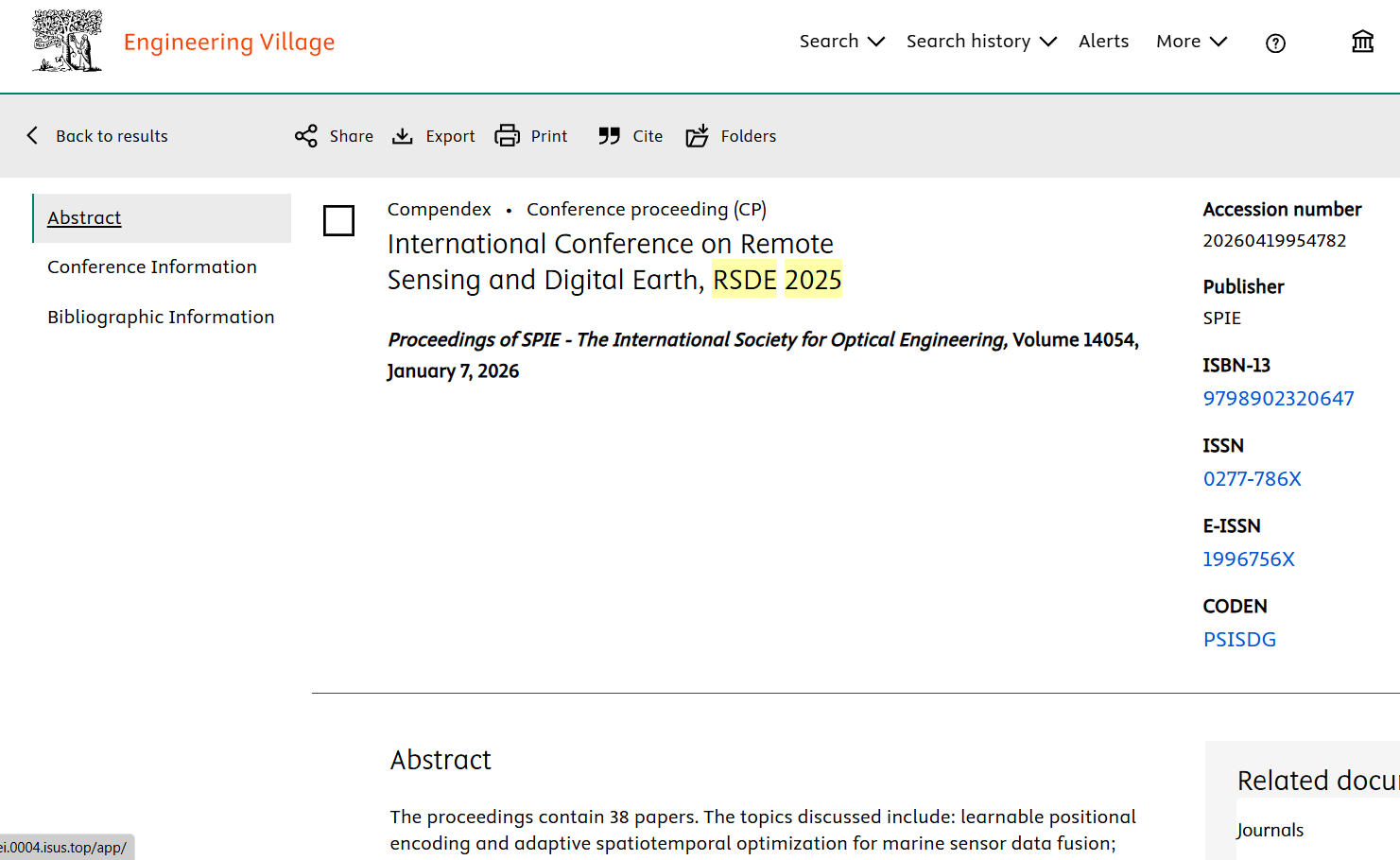This screenshot has width=1400, height=860.
Task: Expand the Search history dropdown
Action: tap(981, 42)
